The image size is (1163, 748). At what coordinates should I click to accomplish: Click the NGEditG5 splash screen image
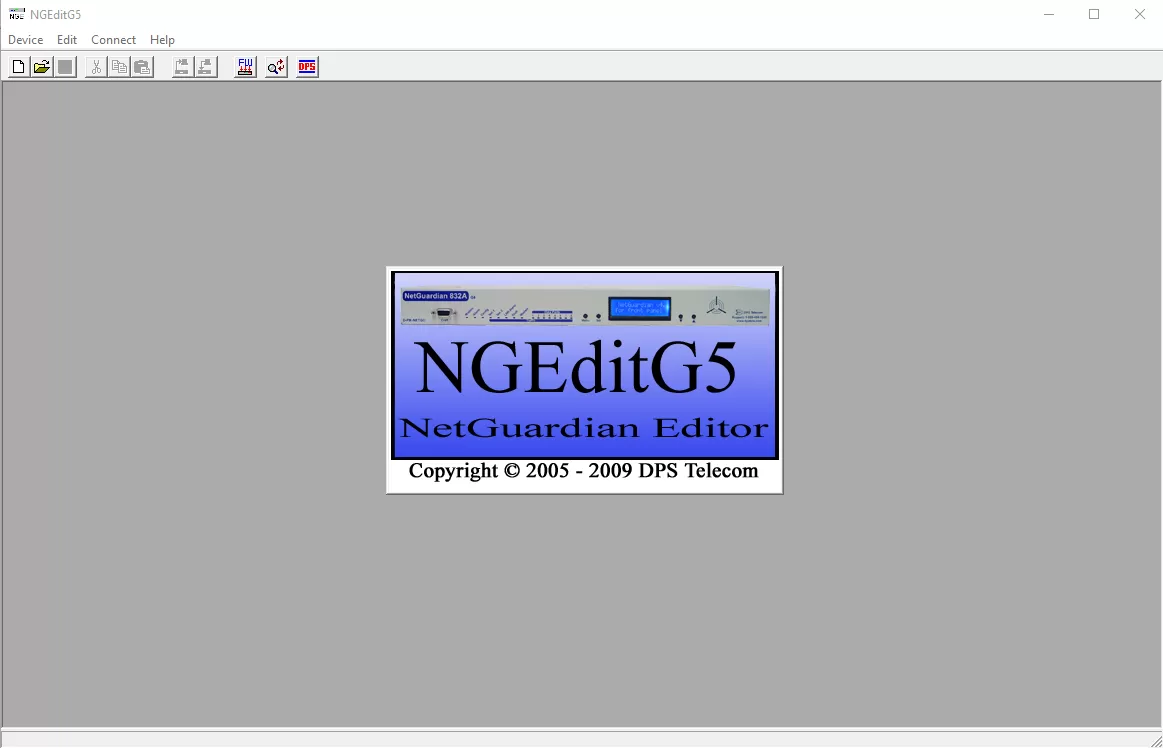click(x=584, y=380)
